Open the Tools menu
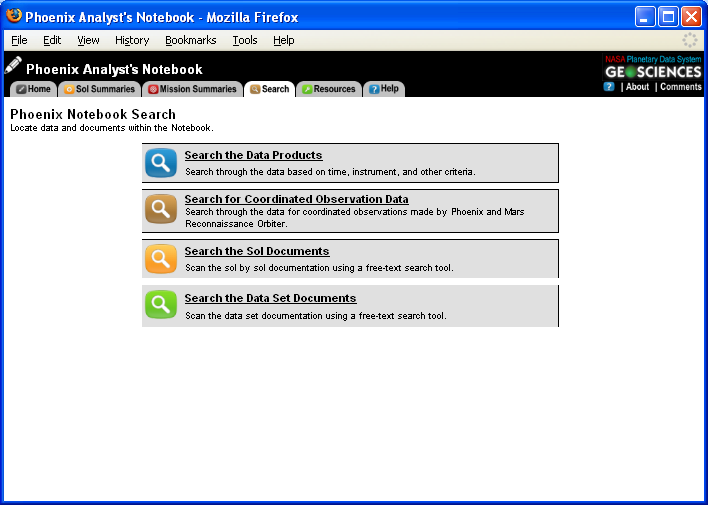This screenshot has width=708, height=505. [x=245, y=40]
